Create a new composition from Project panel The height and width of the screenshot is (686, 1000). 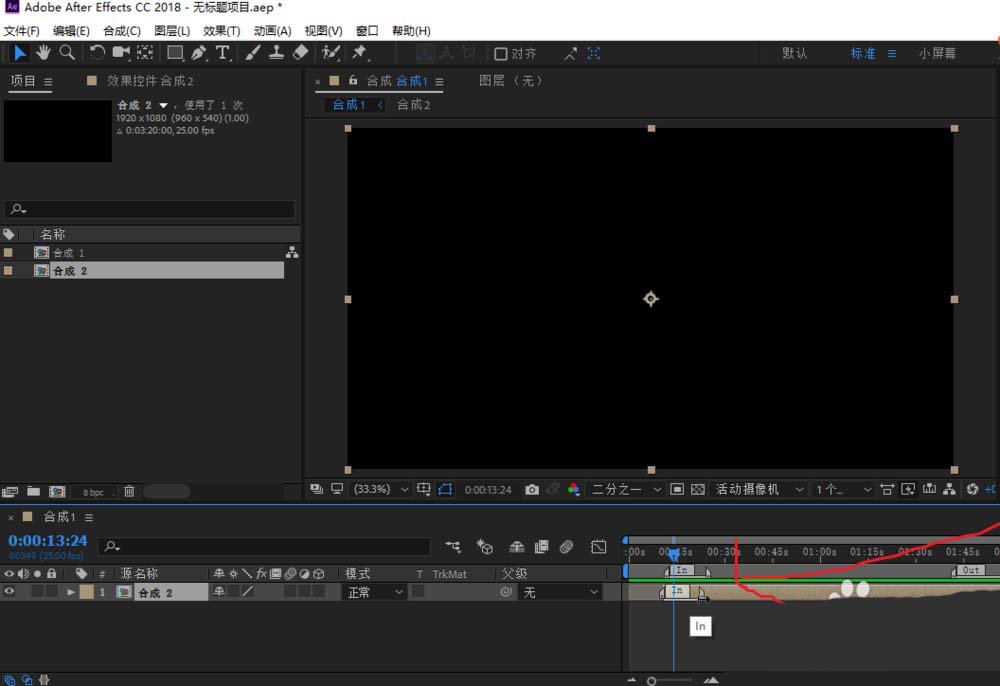pos(57,492)
